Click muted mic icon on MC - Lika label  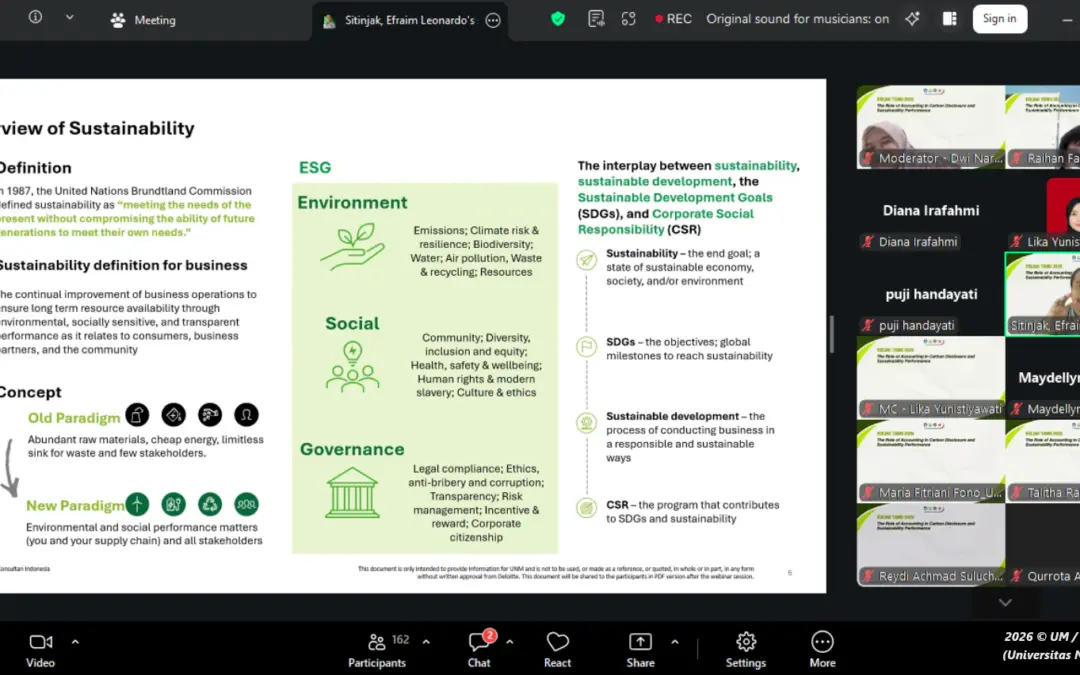pos(868,409)
